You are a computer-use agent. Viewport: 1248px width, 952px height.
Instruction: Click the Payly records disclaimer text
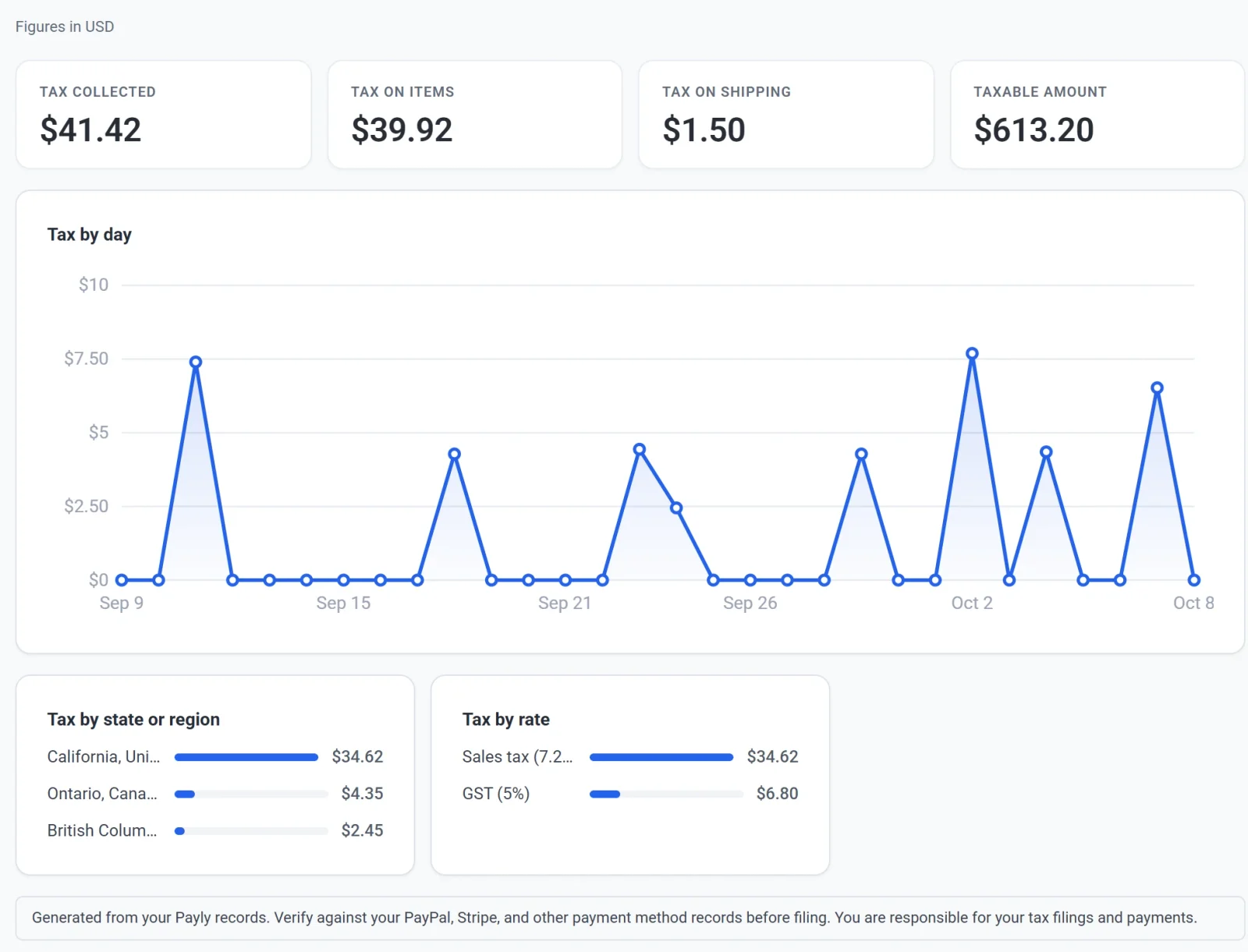coord(614,918)
